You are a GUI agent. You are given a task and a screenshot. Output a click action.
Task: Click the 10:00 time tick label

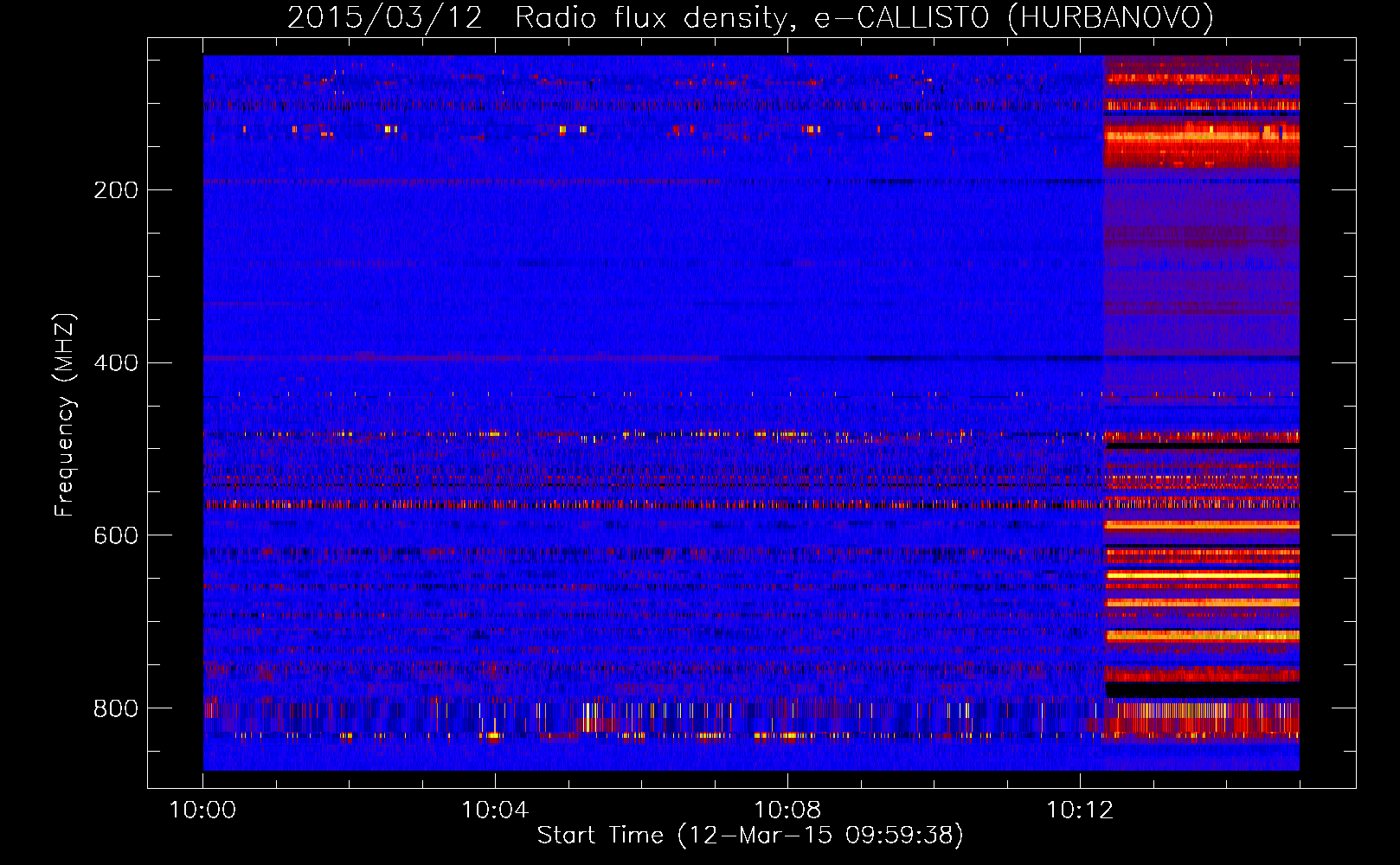(x=202, y=811)
